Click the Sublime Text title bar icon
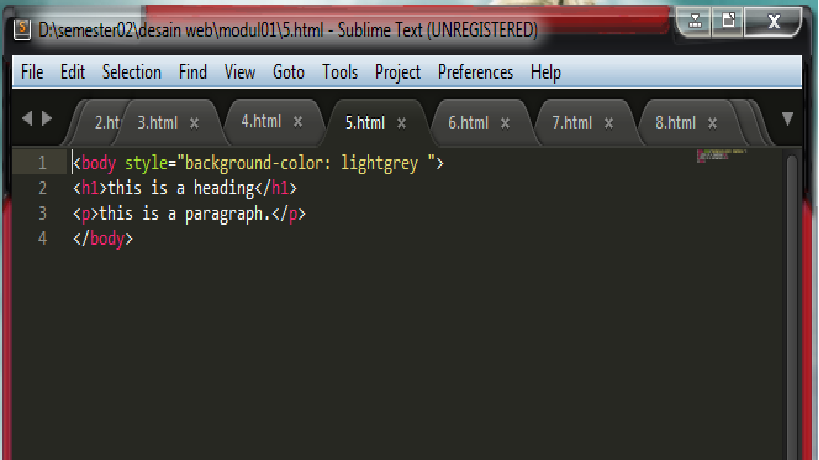The width and height of the screenshot is (819, 460). coord(22,29)
